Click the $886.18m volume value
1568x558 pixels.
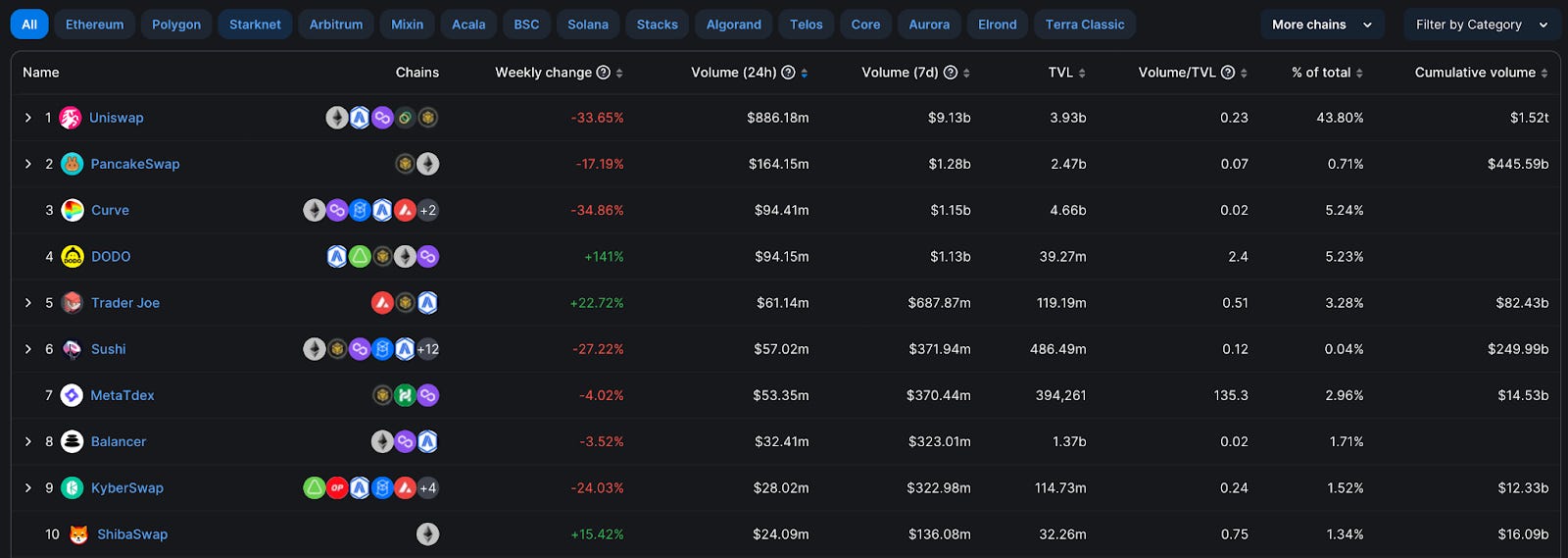coord(778,118)
